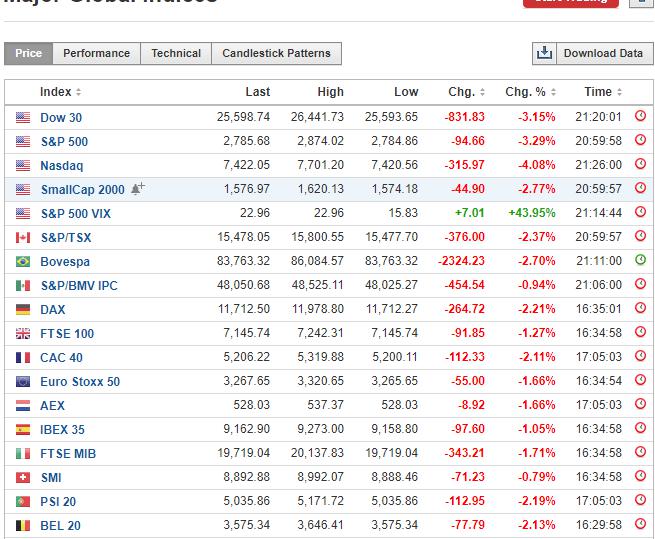Open the Euro Stoxx 50 link
The image size is (655, 539).
pos(80,382)
